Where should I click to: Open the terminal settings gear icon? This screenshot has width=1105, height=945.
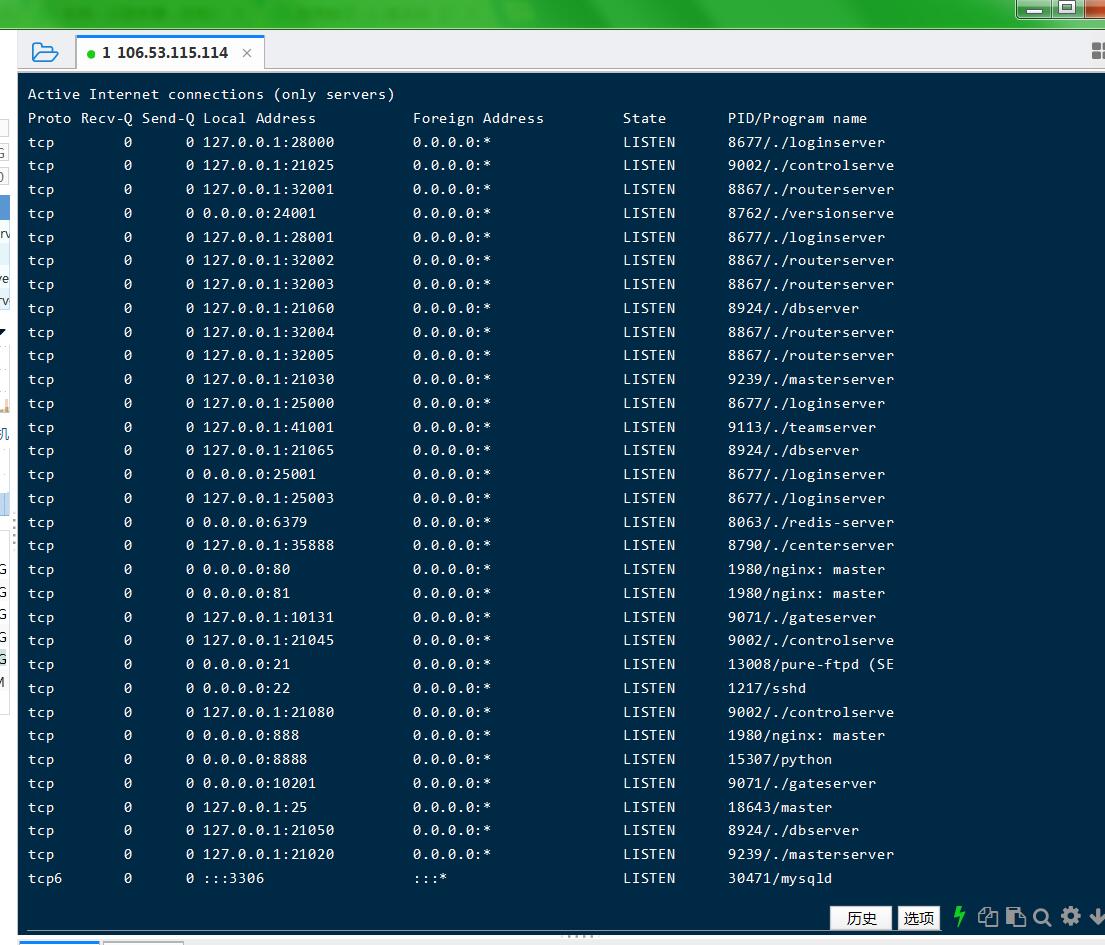tap(1070, 916)
